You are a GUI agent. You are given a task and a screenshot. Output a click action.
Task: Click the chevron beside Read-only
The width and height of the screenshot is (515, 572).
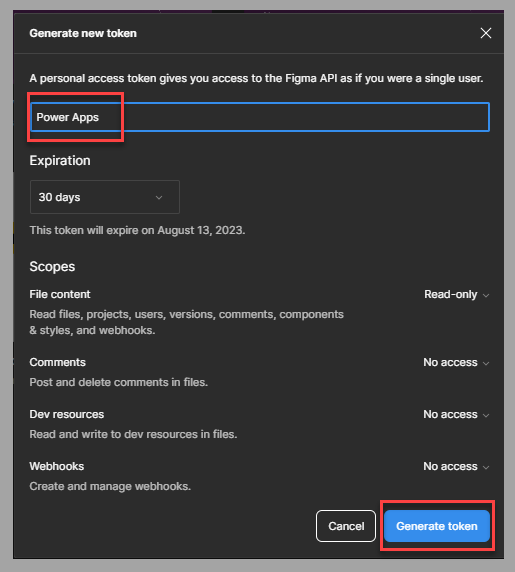coord(486,295)
